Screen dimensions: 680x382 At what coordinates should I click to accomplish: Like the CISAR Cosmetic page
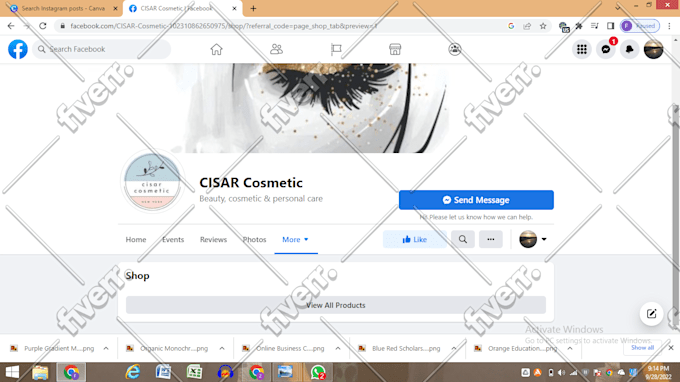coord(415,239)
